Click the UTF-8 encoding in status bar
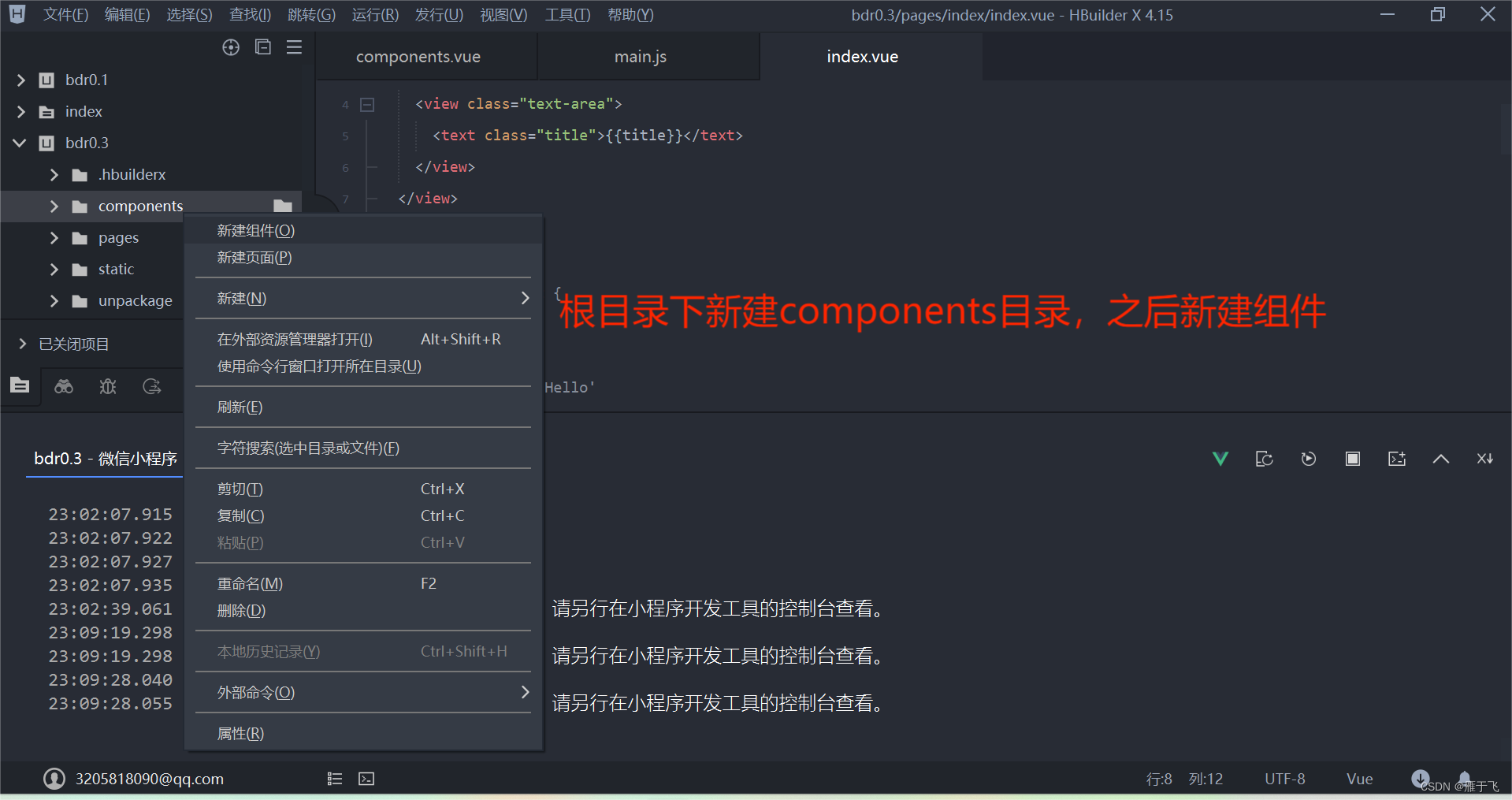The image size is (1512, 800). (x=1285, y=779)
